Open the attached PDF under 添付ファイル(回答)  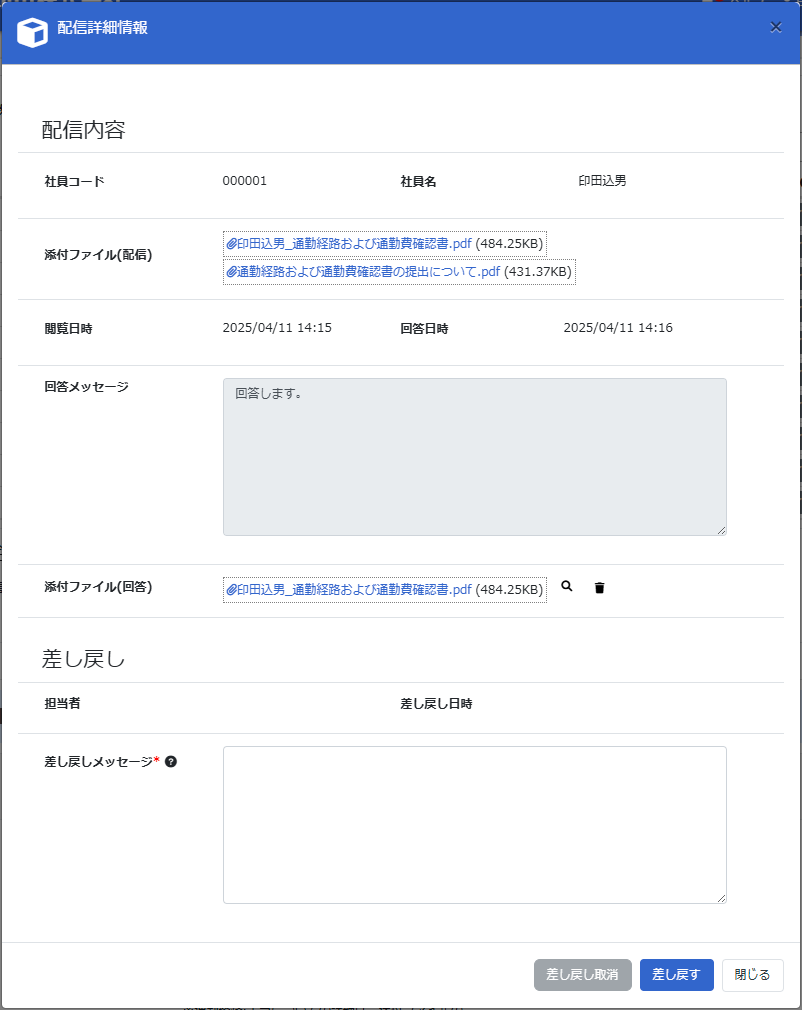354,590
